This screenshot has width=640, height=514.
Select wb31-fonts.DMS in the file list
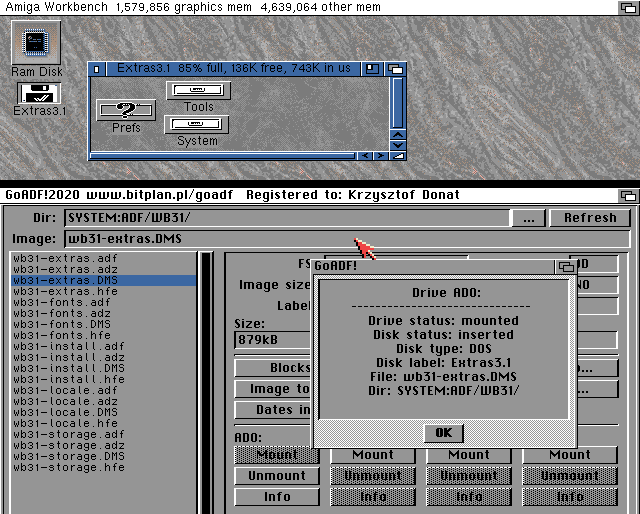104,325
